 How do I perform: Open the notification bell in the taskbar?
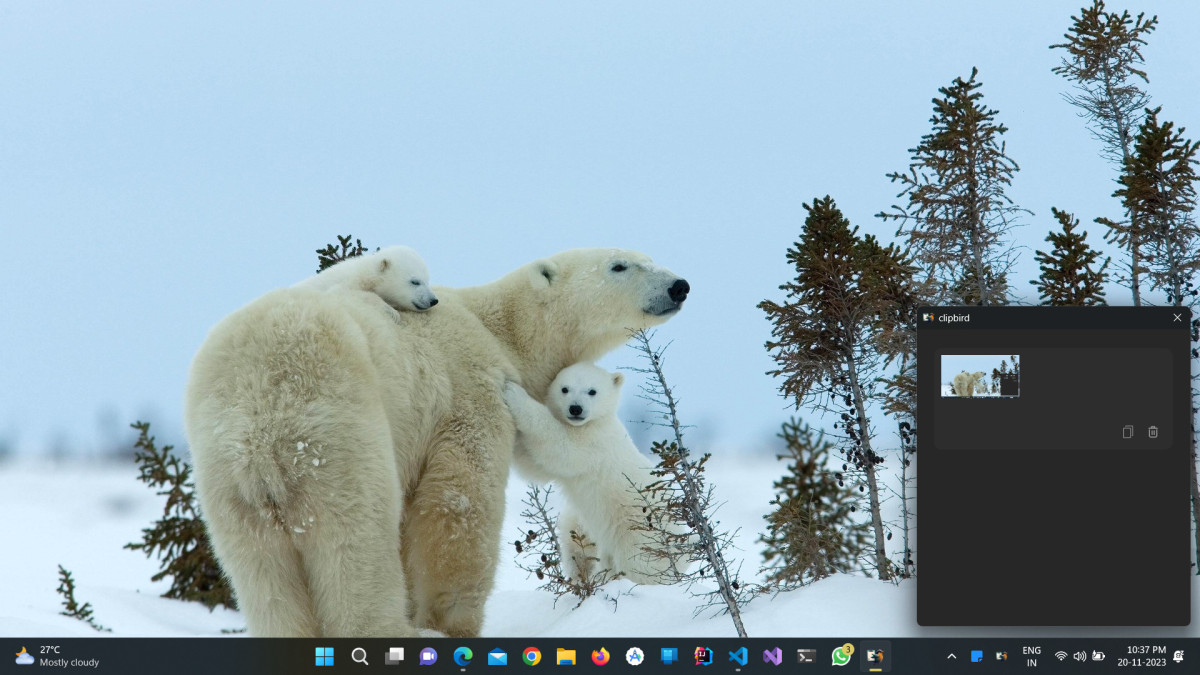point(1178,656)
